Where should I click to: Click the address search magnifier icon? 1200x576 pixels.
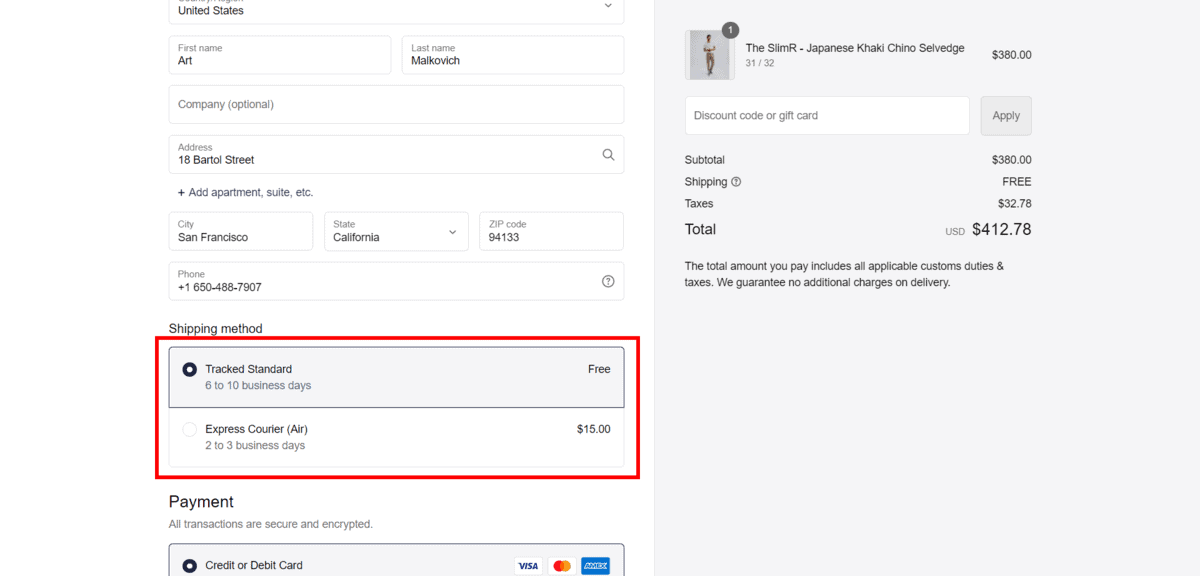pyautogui.click(x=608, y=154)
